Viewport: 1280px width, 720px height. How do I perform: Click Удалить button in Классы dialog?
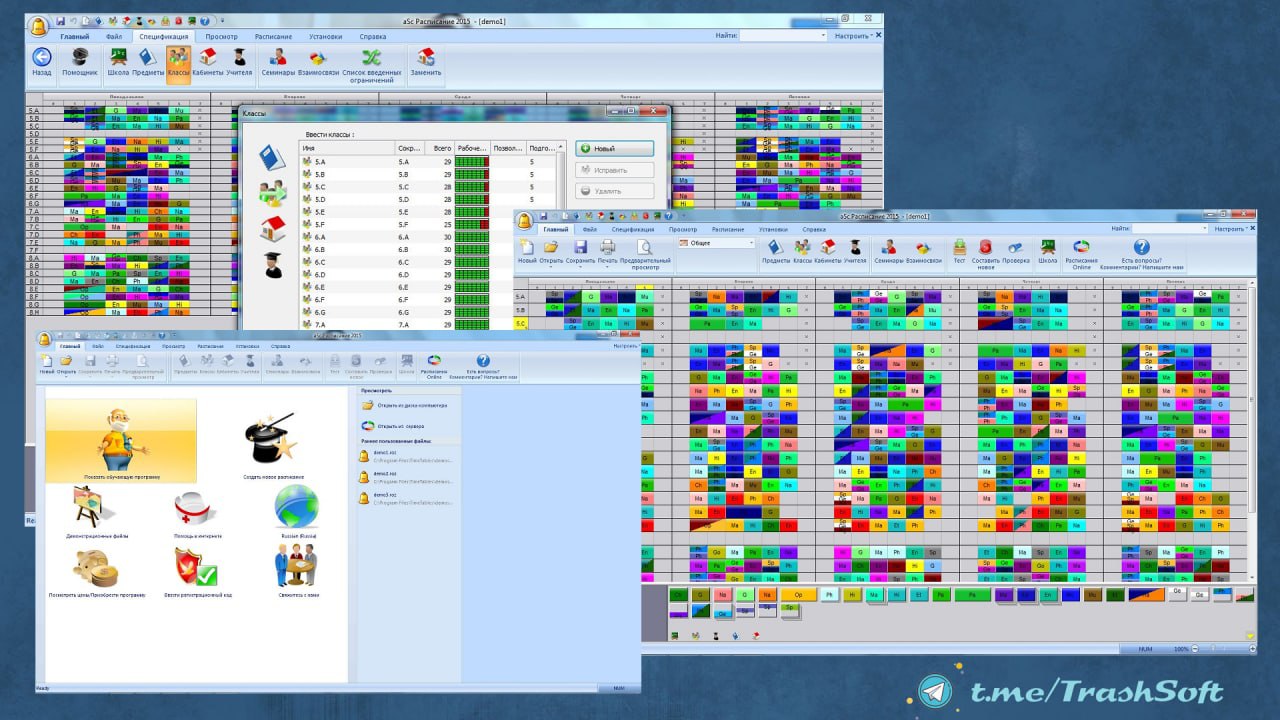point(614,190)
